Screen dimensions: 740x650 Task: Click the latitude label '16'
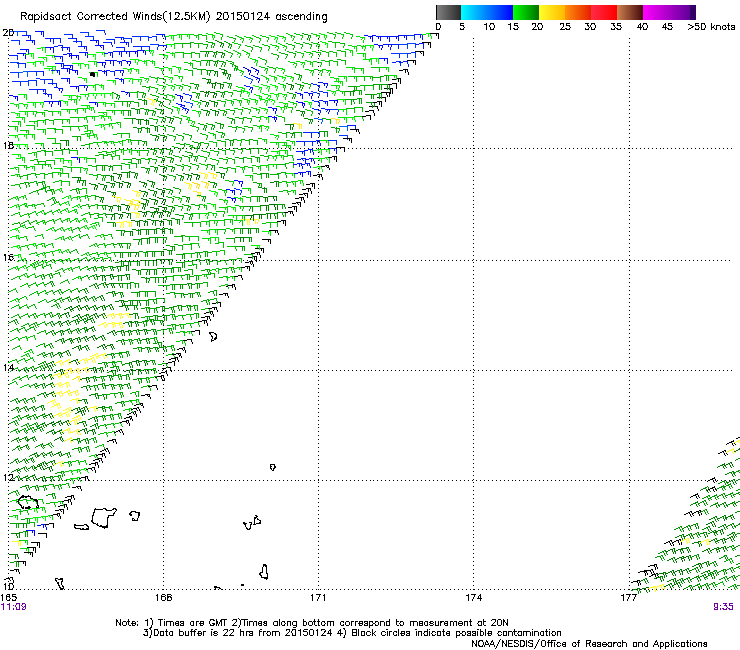pos(8,257)
